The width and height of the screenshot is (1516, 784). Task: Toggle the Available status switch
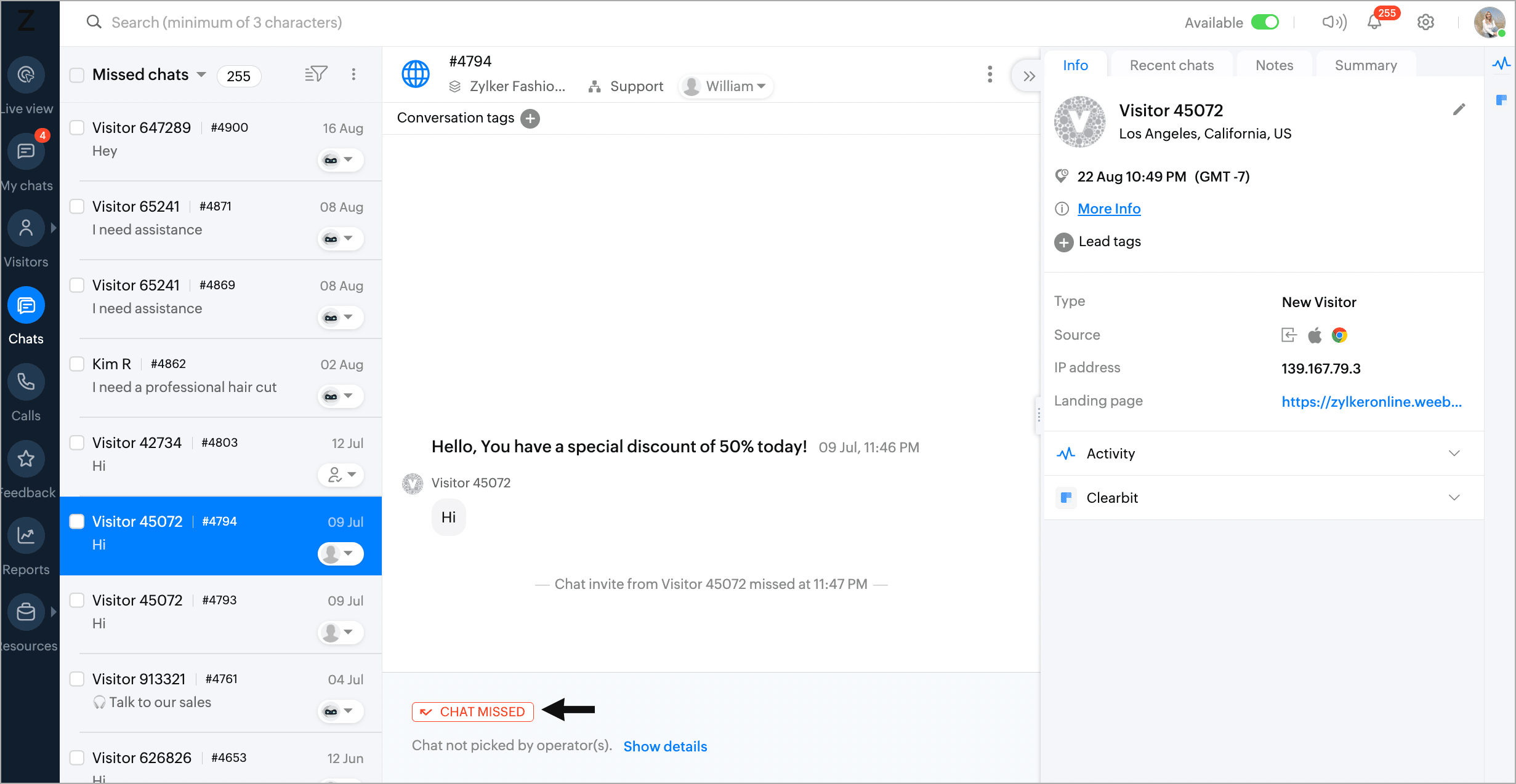click(x=1265, y=23)
